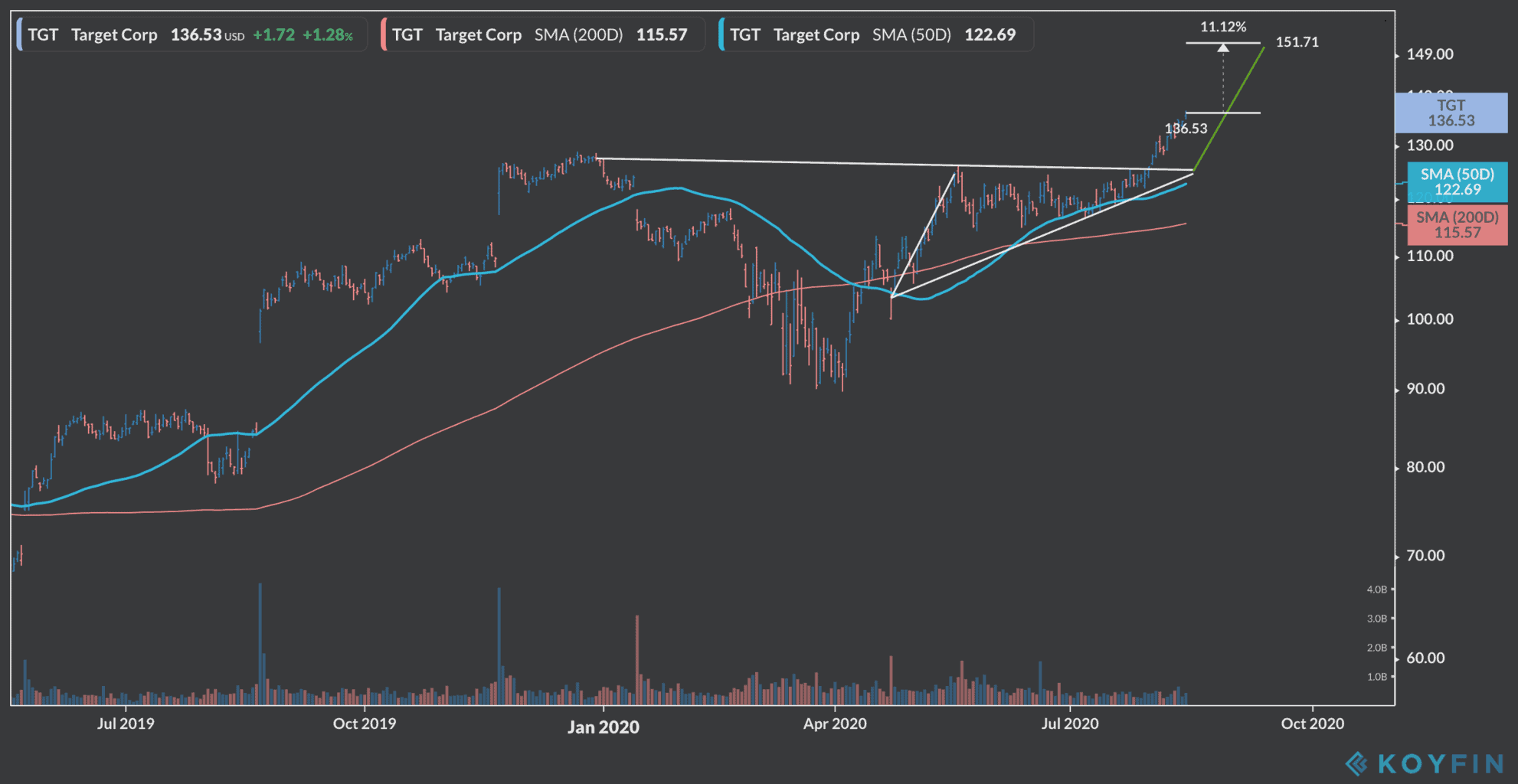Click the Oct 2019 date axis label

(365, 724)
